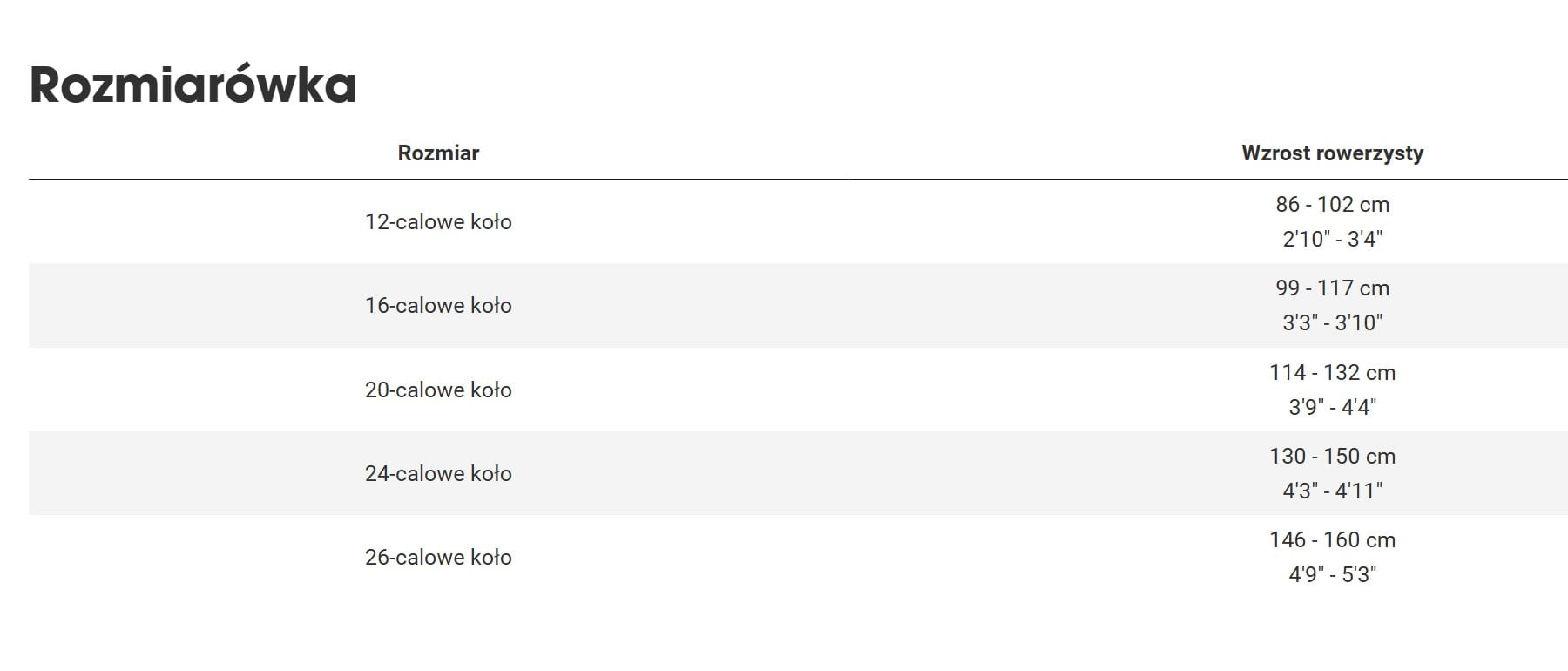Click the Rozmiarówka heading
The width and height of the screenshot is (1568, 671).
click(x=193, y=85)
